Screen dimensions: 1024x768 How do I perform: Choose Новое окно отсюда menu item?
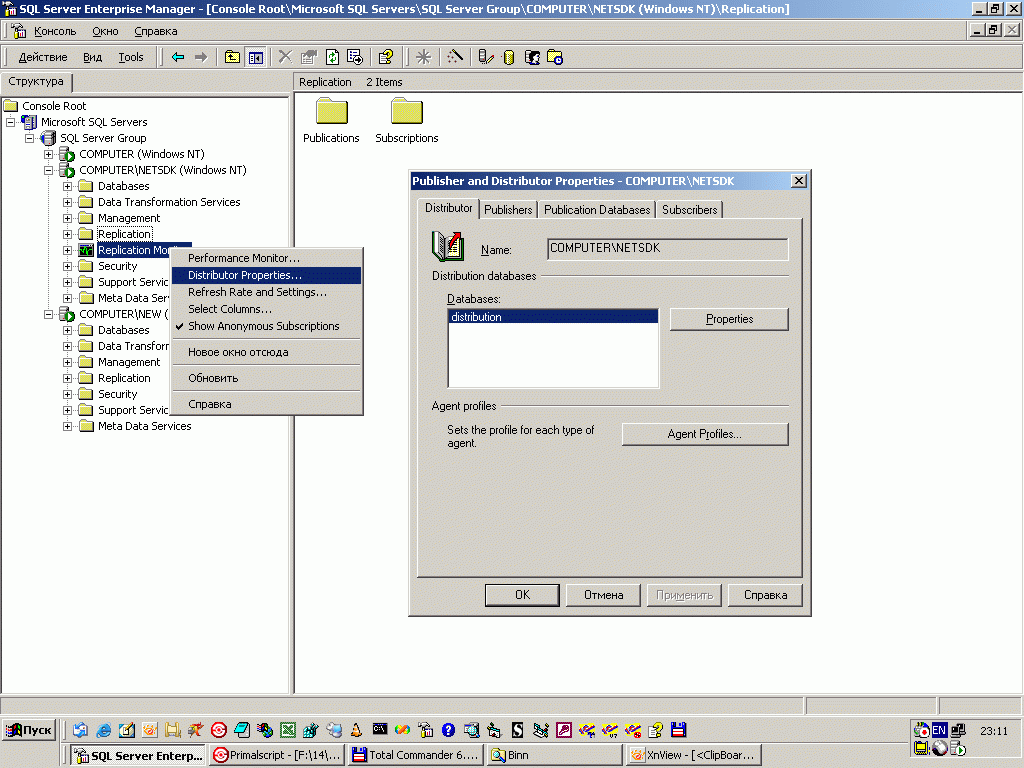[266, 352]
